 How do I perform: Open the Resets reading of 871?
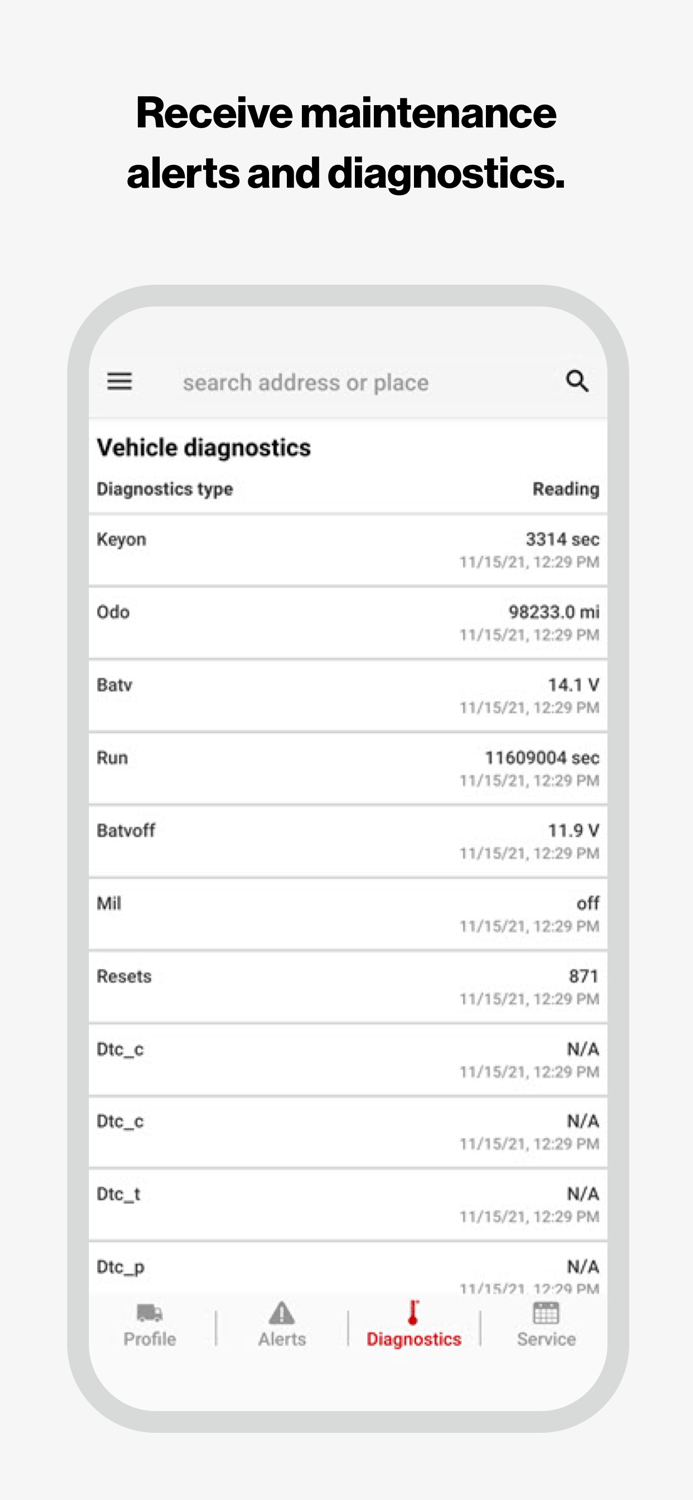pyautogui.click(x=347, y=986)
